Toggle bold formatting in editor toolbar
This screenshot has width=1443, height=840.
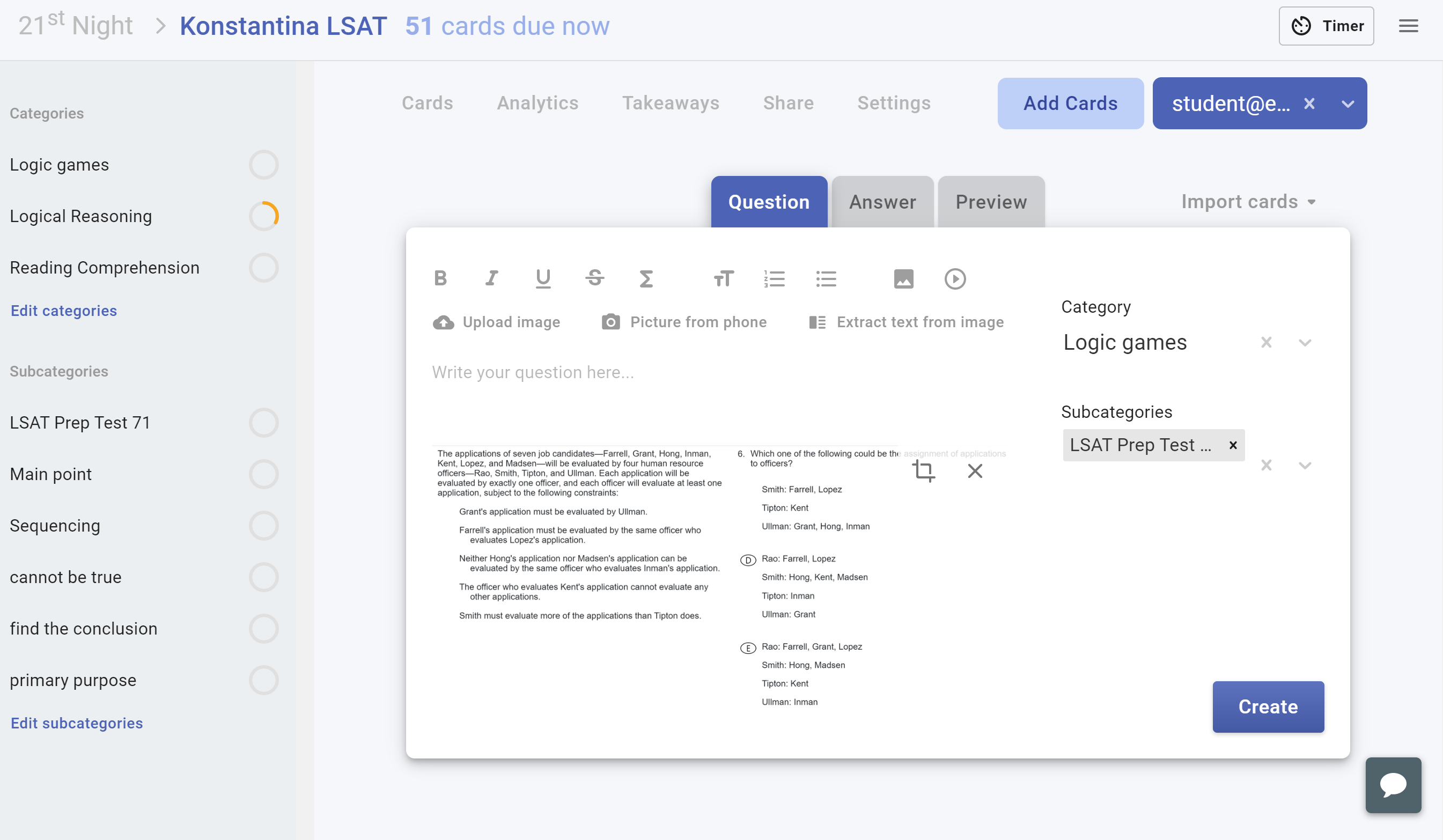click(x=440, y=278)
